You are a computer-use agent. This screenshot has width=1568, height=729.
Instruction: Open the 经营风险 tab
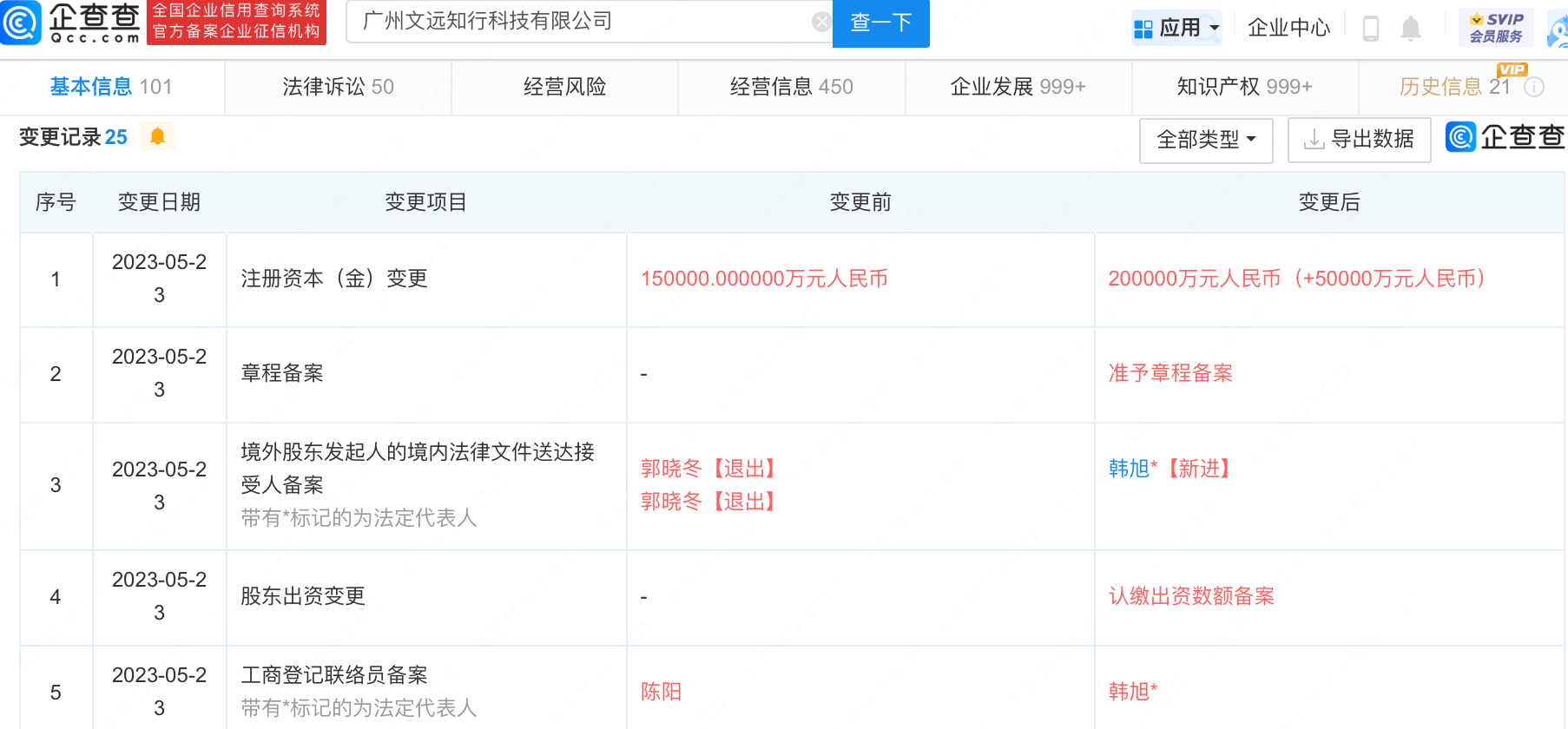[564, 87]
